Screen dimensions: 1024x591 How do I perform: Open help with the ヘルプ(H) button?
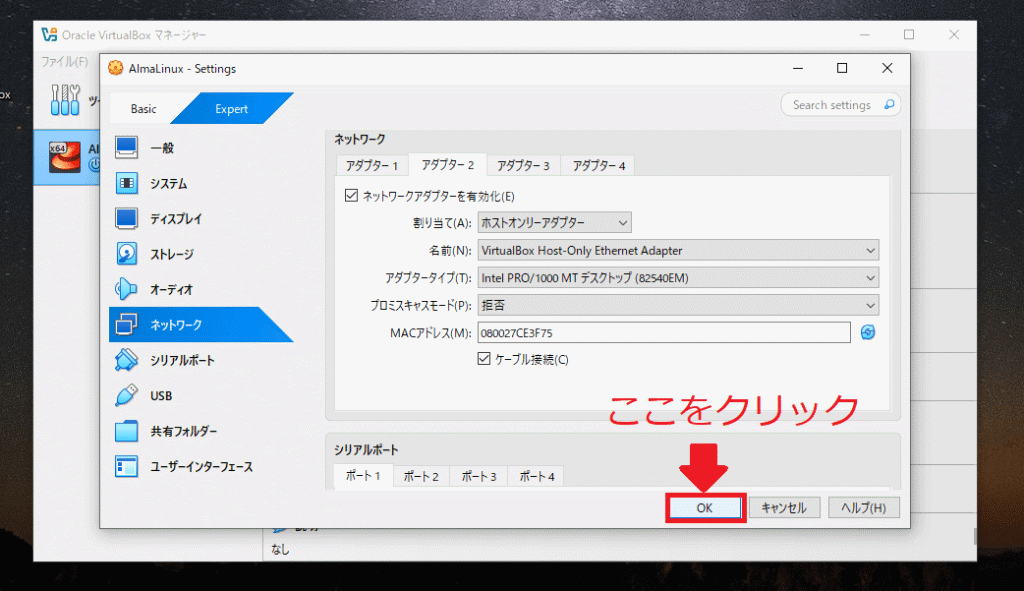point(863,507)
